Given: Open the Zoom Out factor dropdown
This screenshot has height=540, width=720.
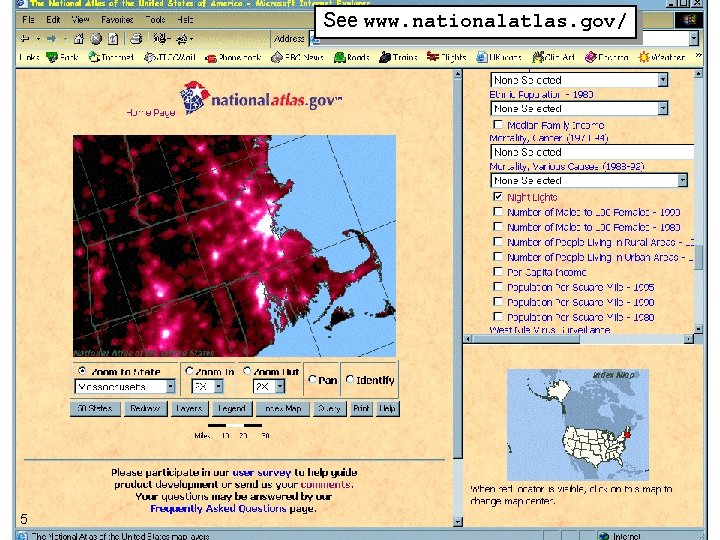Looking at the screenshot, I should pyautogui.click(x=269, y=387).
